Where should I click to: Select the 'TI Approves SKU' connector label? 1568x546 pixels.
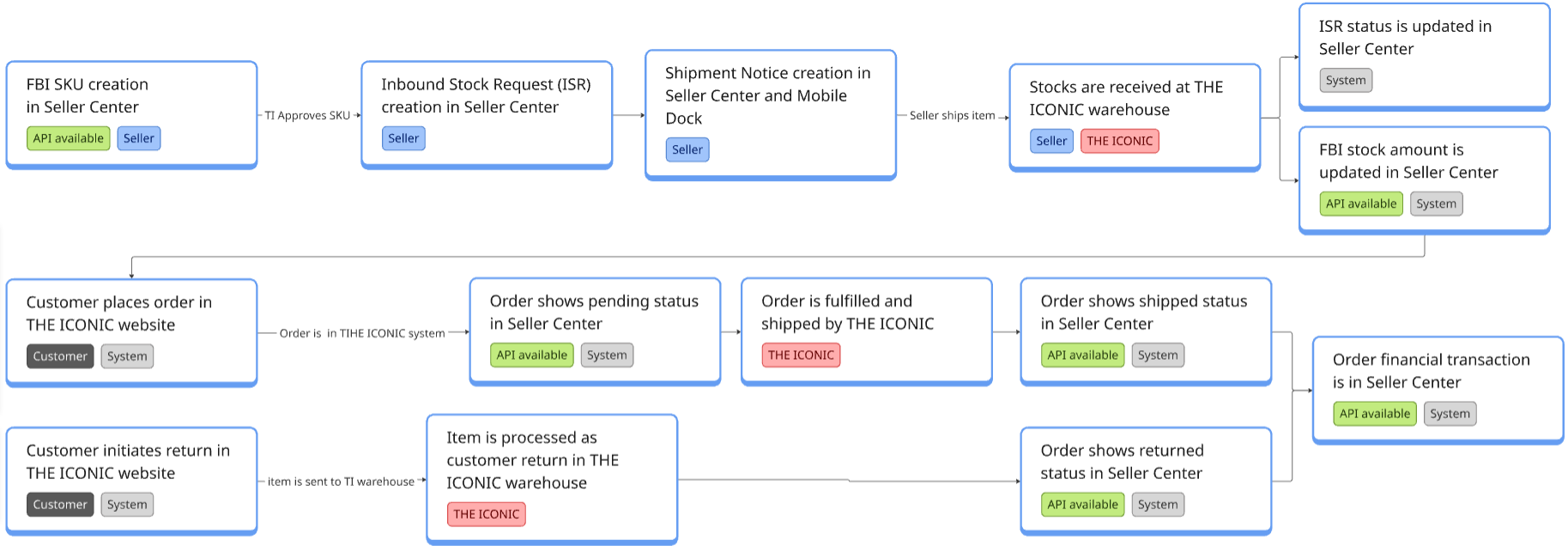point(307,116)
